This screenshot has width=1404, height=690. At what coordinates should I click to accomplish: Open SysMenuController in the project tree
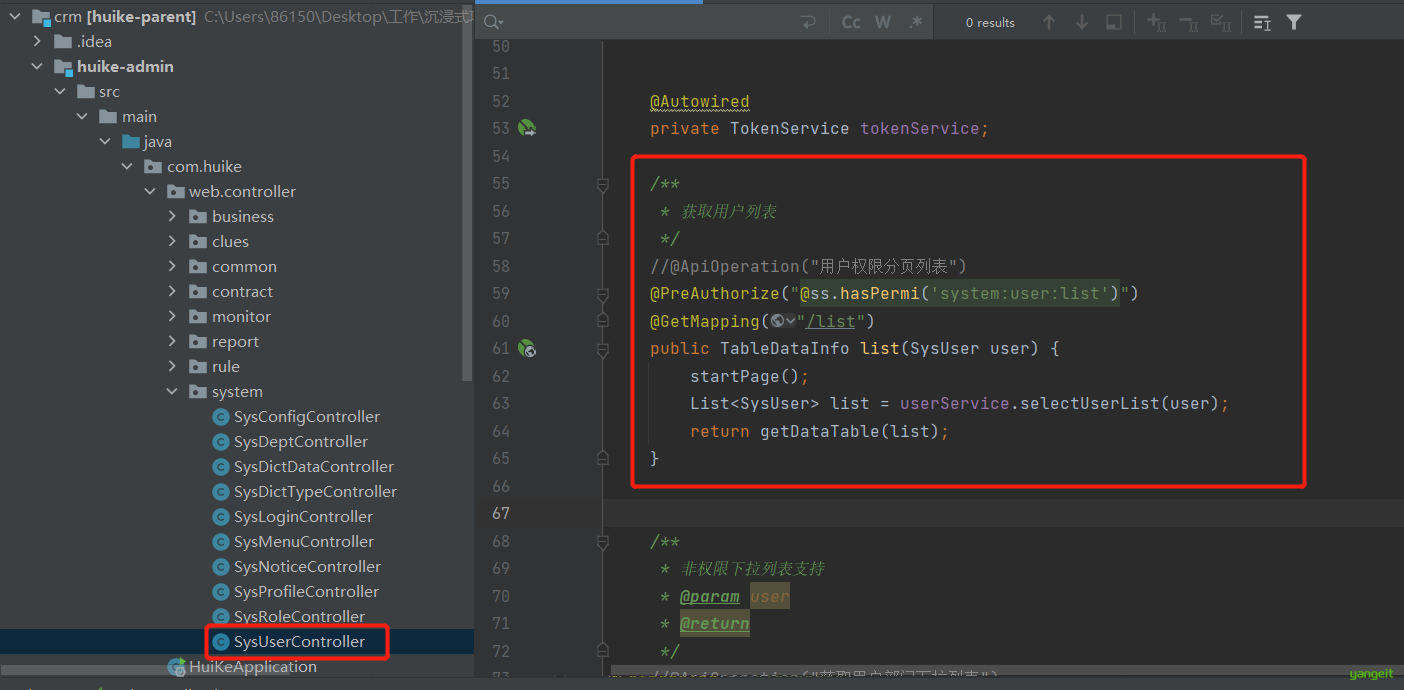[x=304, y=542]
